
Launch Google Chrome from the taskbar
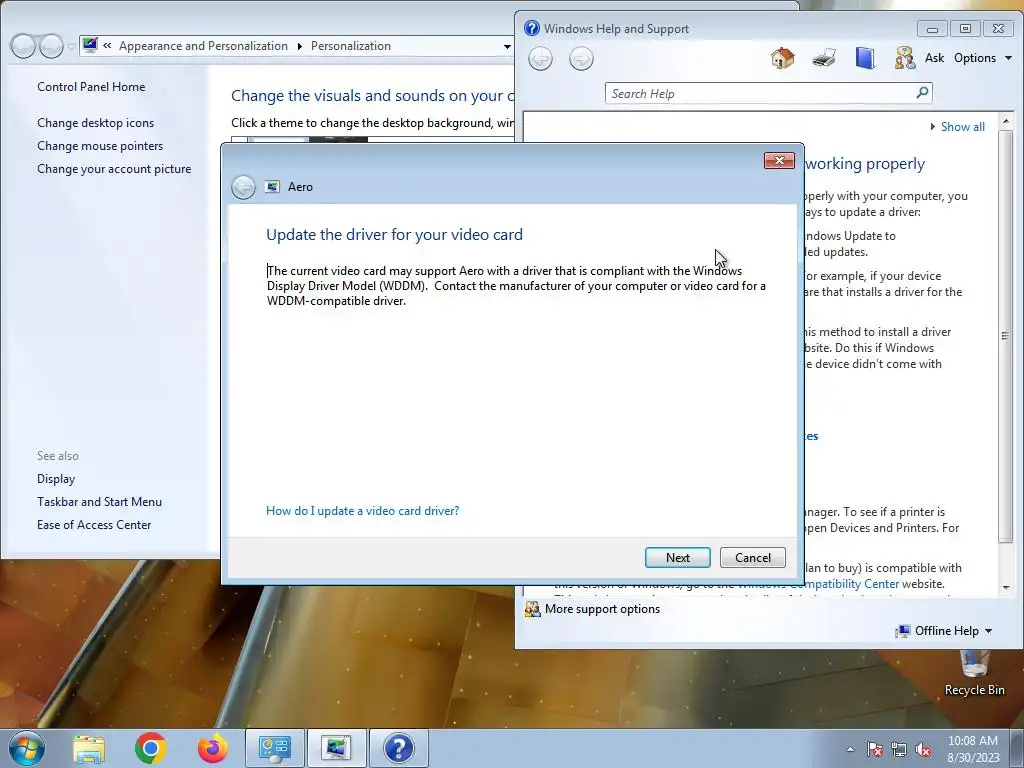tap(150, 748)
